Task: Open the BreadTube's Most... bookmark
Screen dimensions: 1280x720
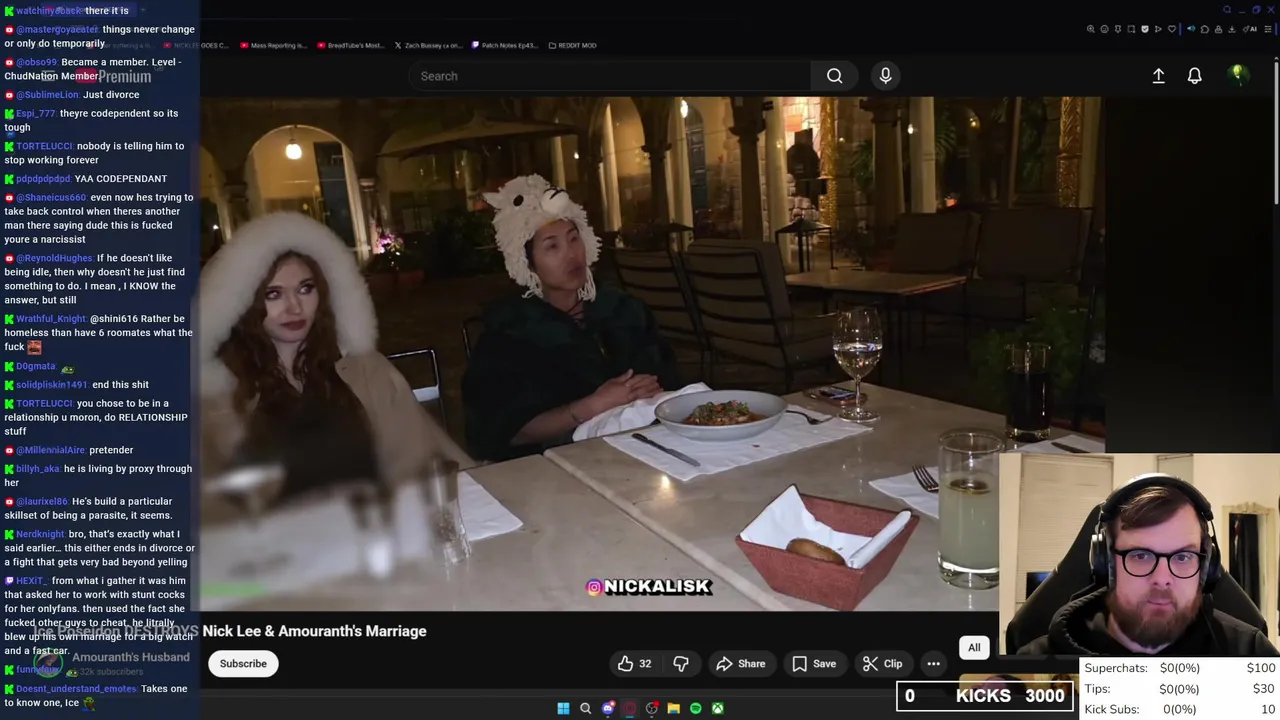Action: tap(350, 45)
